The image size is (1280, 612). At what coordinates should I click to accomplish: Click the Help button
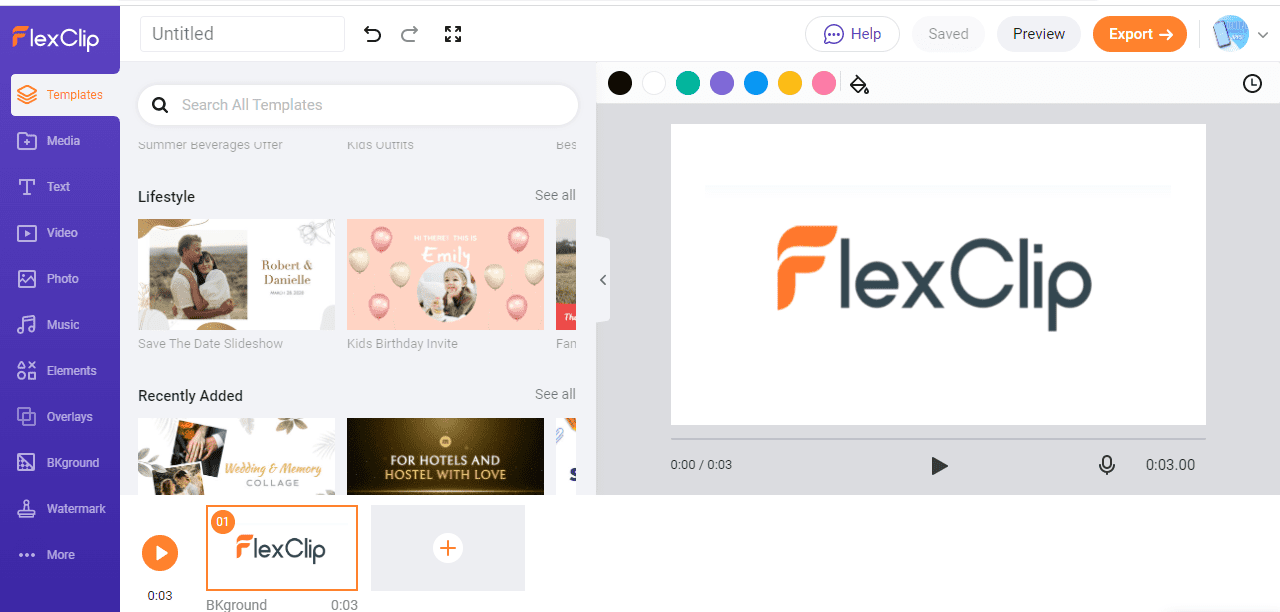pyautogui.click(x=852, y=34)
